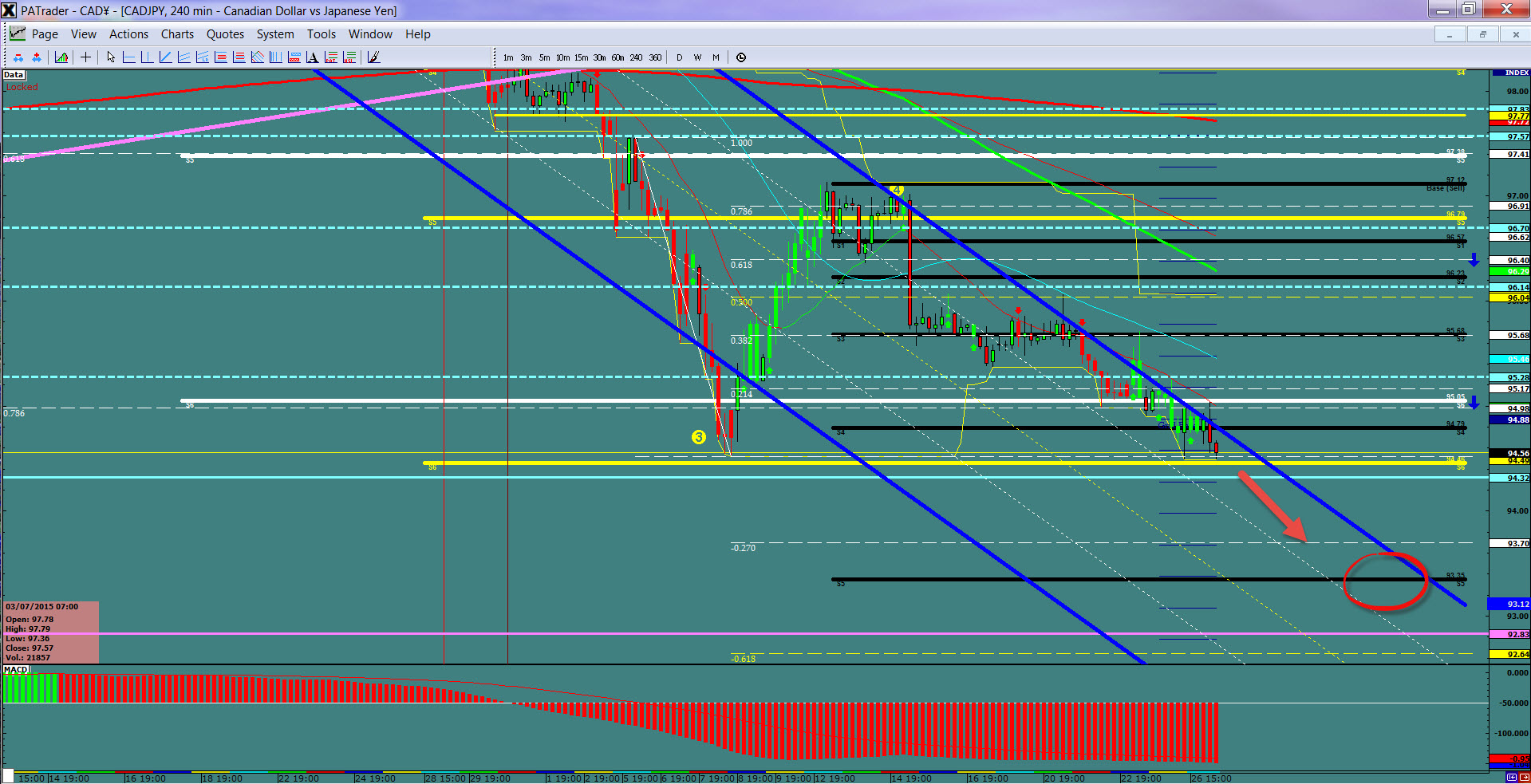Click the blue down arrow near 94.98
Viewport: 1531px width, 784px height.
(x=1474, y=403)
